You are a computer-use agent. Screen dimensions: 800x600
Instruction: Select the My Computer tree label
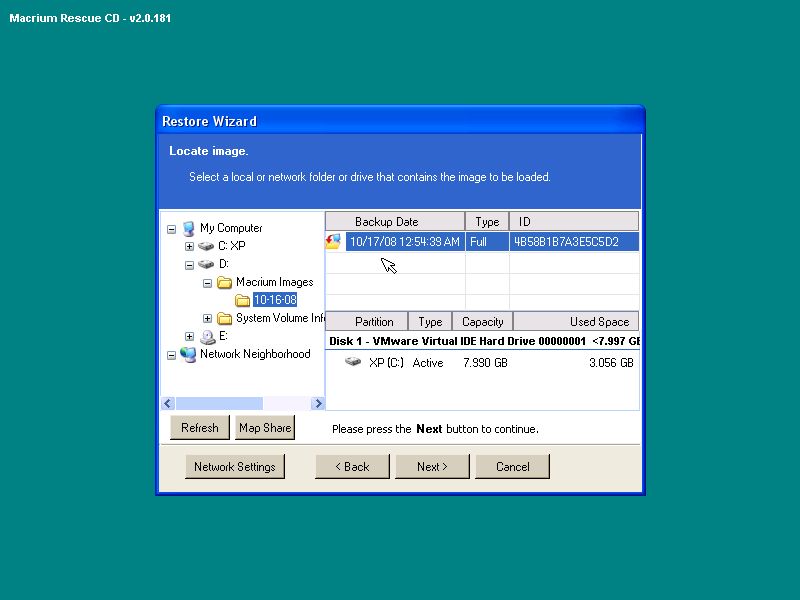tap(231, 228)
